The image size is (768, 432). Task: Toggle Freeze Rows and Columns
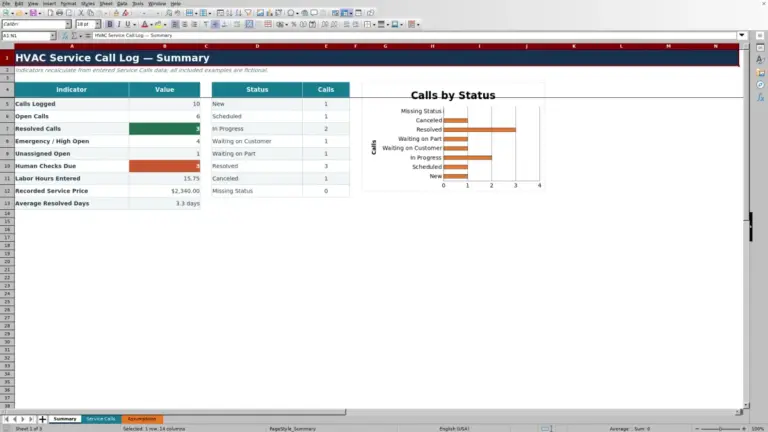pyautogui.click(x=345, y=13)
